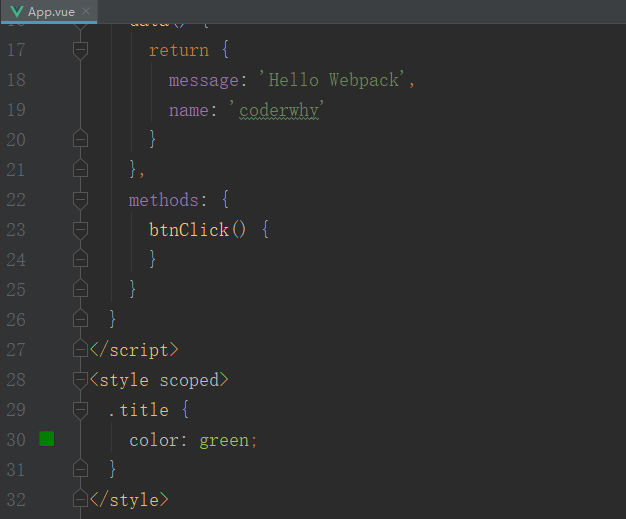Screen dimensions: 626x519
Task: Click fold end marker at line 25
Action: pyautogui.click(x=80, y=289)
